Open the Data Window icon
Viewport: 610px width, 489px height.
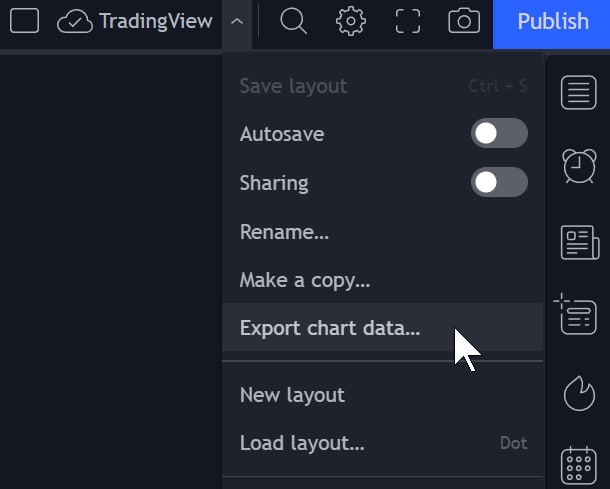[x=576, y=314]
